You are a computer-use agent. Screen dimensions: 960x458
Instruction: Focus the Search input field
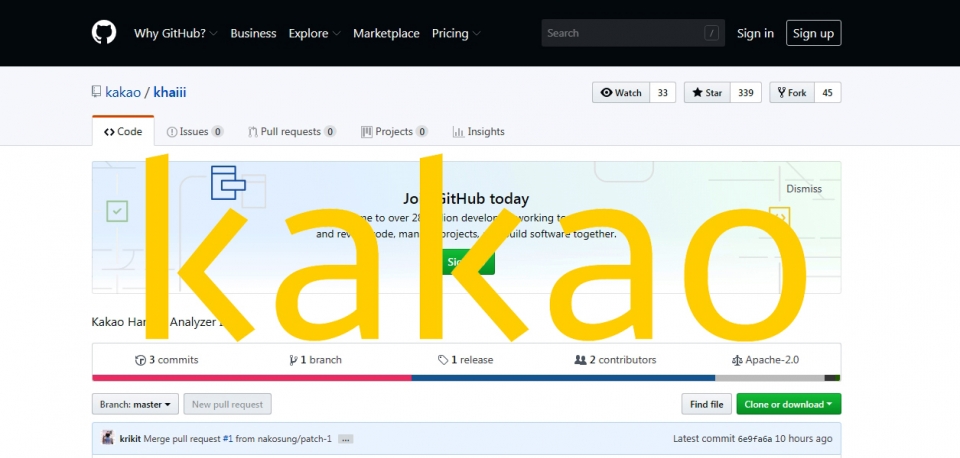click(633, 33)
